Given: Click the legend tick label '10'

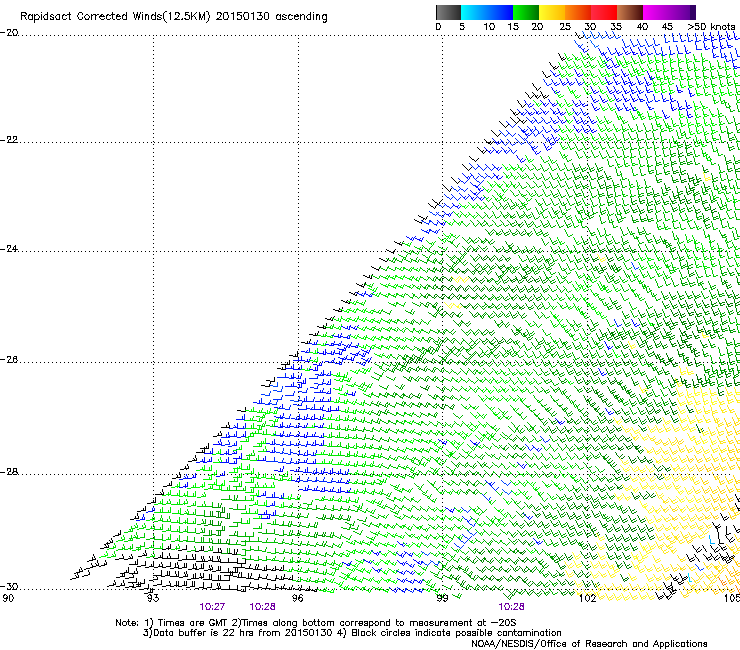Looking at the screenshot, I should [x=489, y=27].
